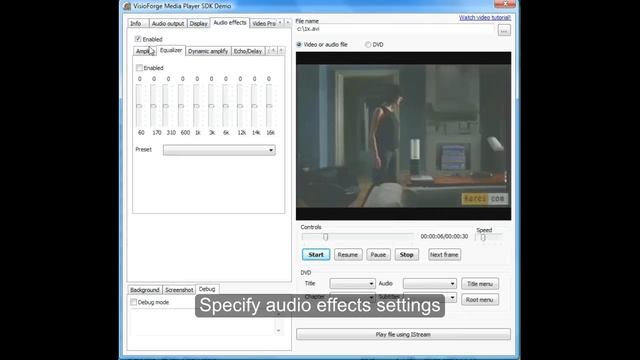Open the DVD Audio dropdown
The width and height of the screenshot is (640, 360).
pos(429,283)
